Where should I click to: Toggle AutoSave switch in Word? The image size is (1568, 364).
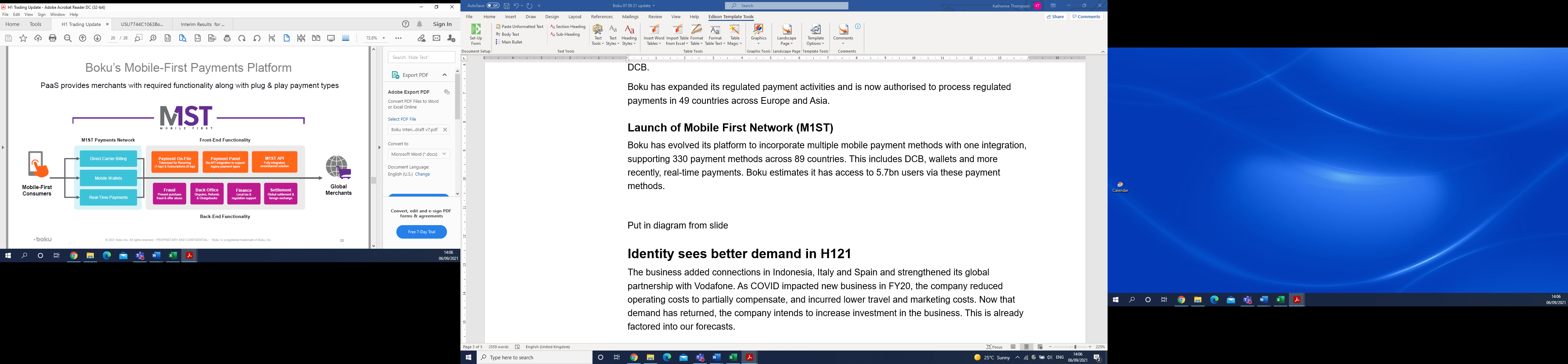click(x=493, y=5)
